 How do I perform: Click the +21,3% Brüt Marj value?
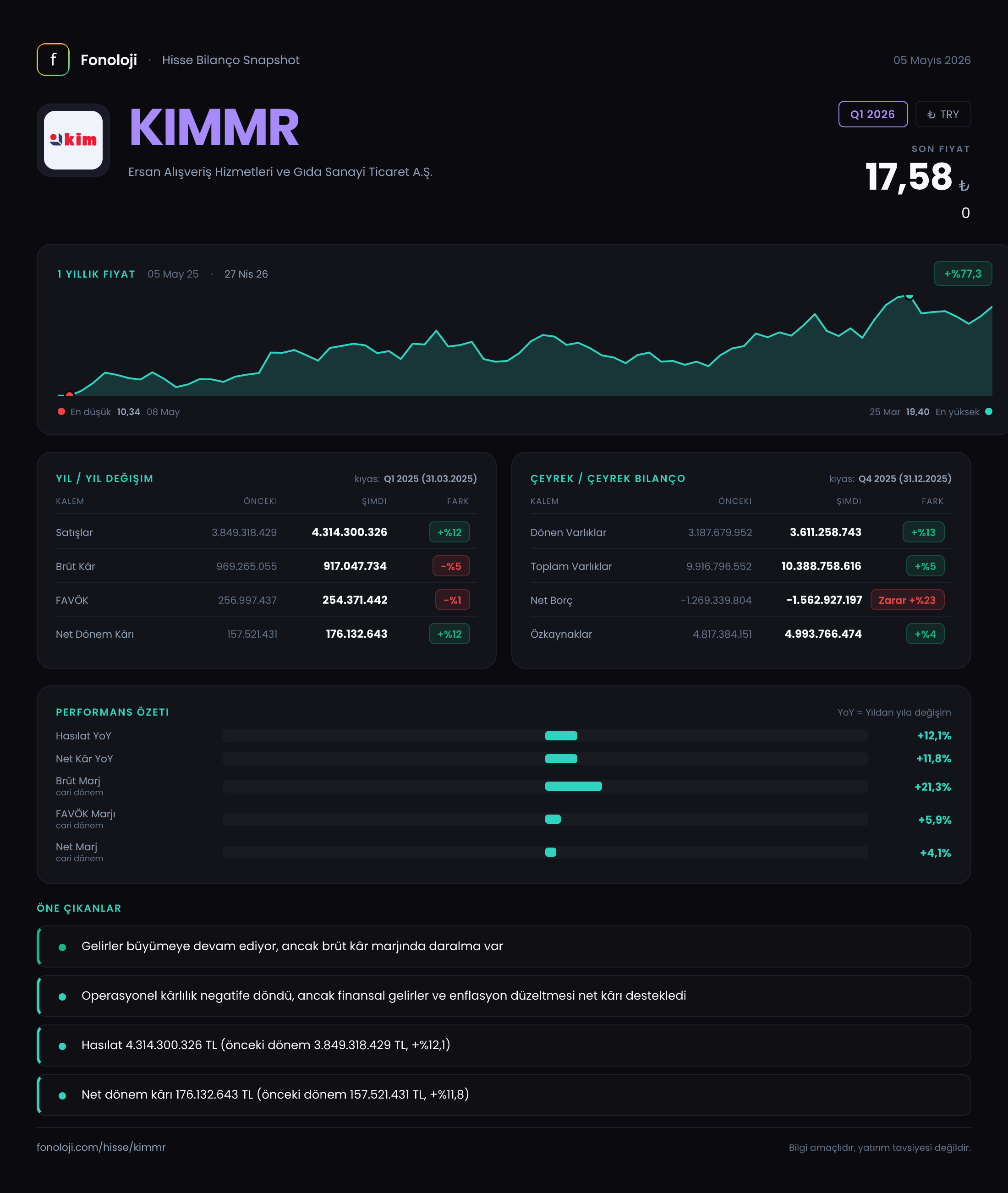coord(932,787)
